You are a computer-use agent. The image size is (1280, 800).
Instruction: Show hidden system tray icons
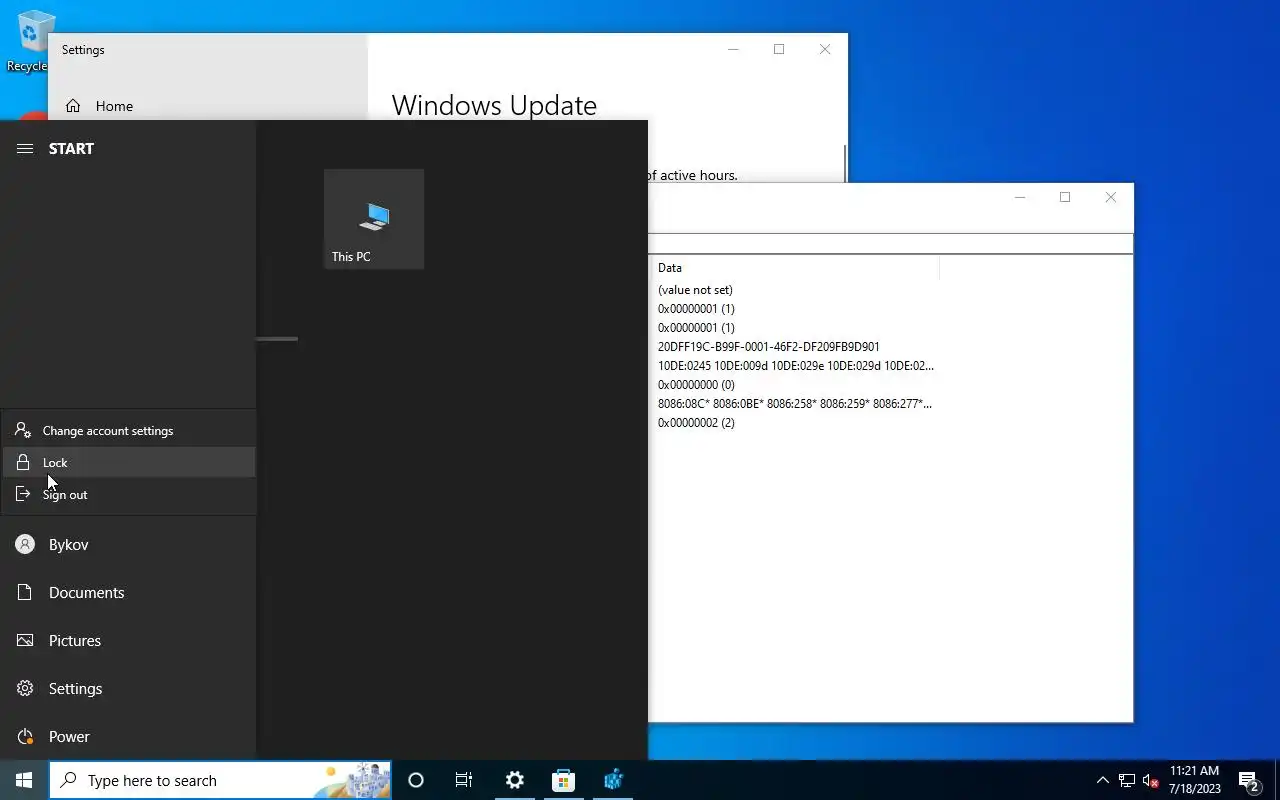(1103, 780)
